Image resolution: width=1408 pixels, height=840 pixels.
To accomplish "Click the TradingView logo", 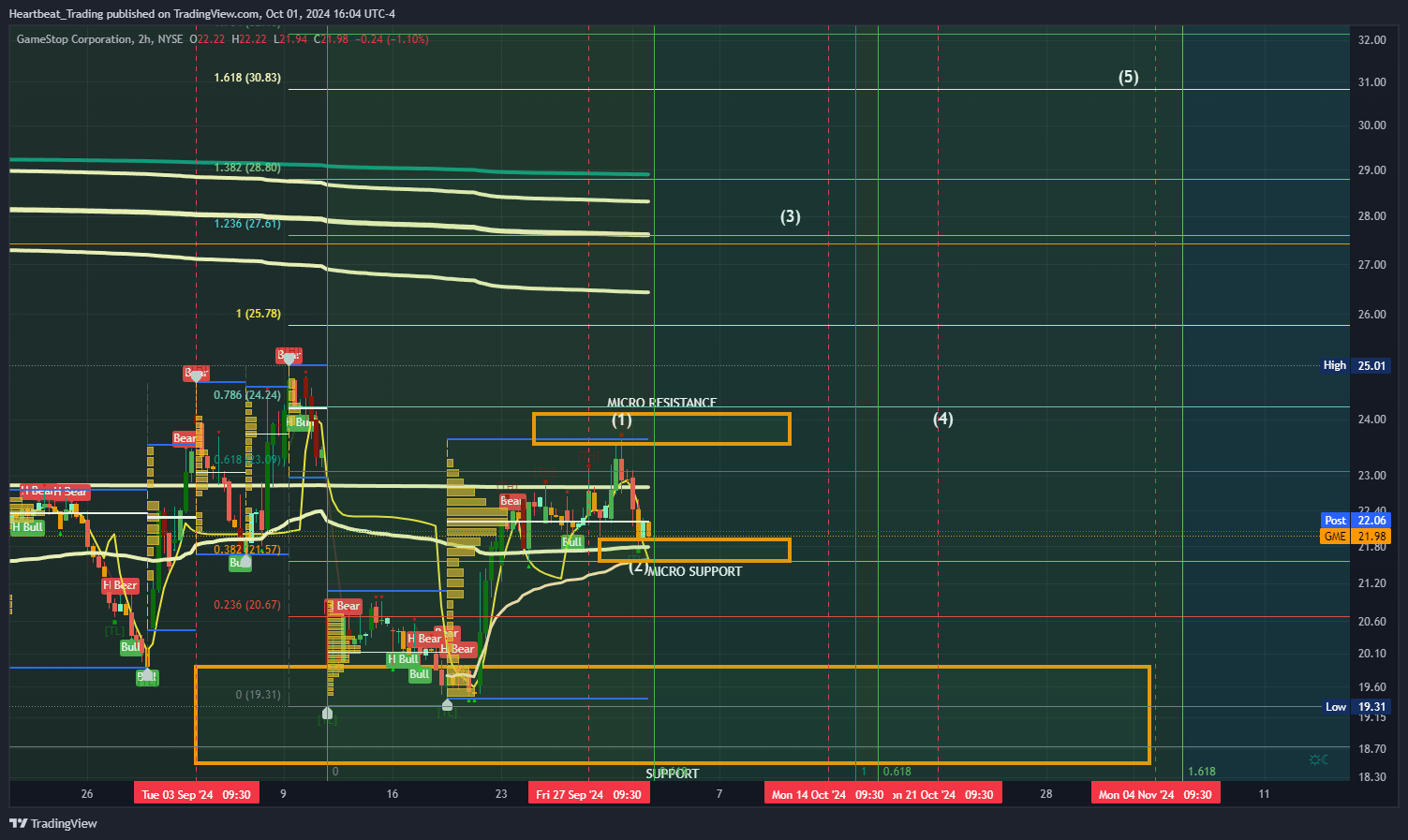I will pos(53,823).
